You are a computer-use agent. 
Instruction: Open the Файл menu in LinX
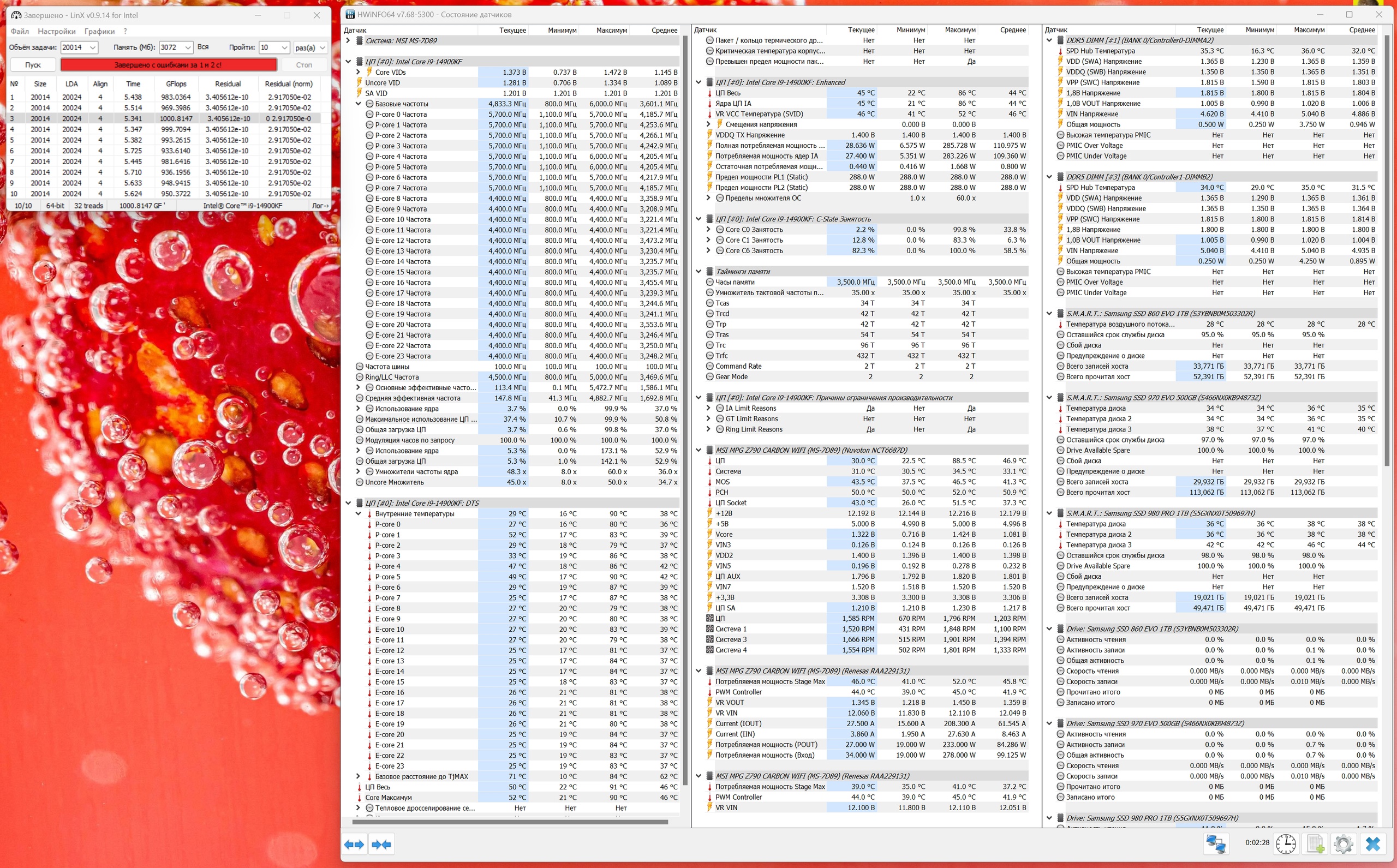coord(19,31)
